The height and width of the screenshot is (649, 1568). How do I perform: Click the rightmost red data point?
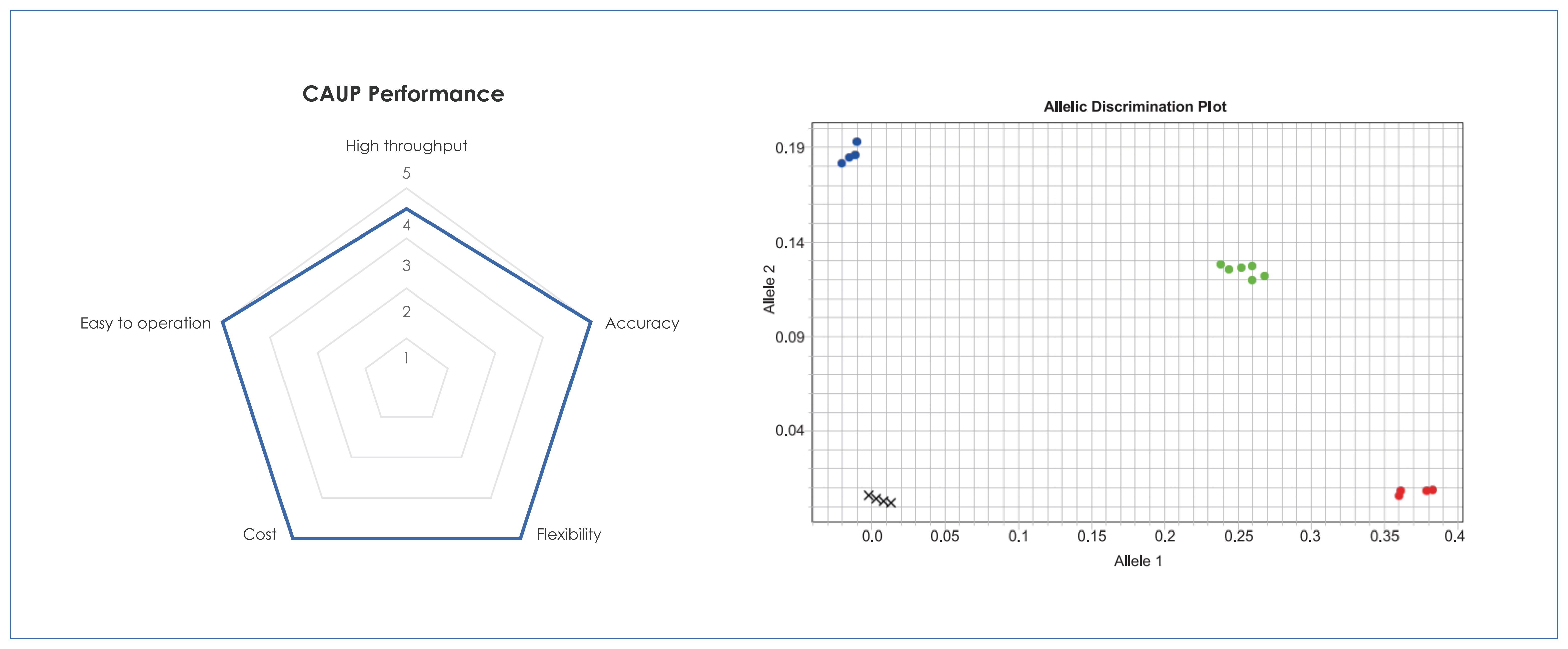pyautogui.click(x=1432, y=489)
